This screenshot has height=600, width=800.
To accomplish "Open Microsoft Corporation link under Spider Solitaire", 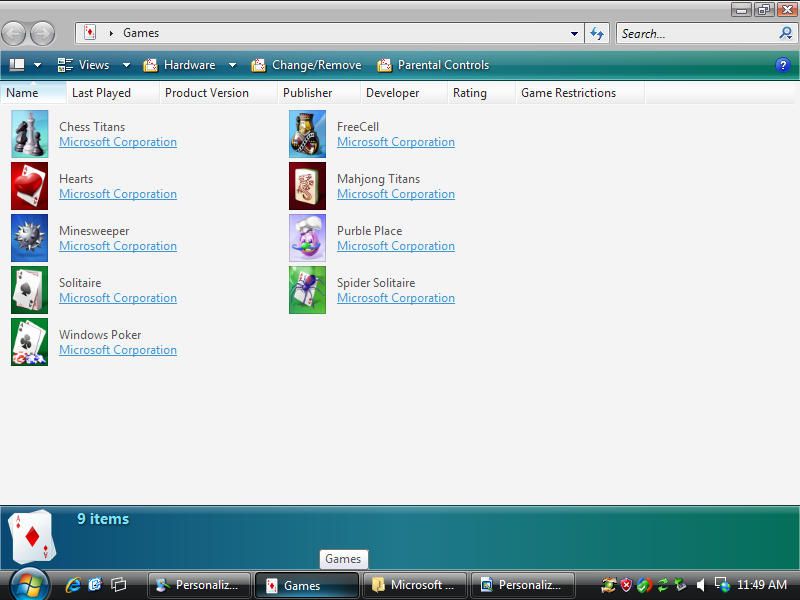I will (x=396, y=298).
